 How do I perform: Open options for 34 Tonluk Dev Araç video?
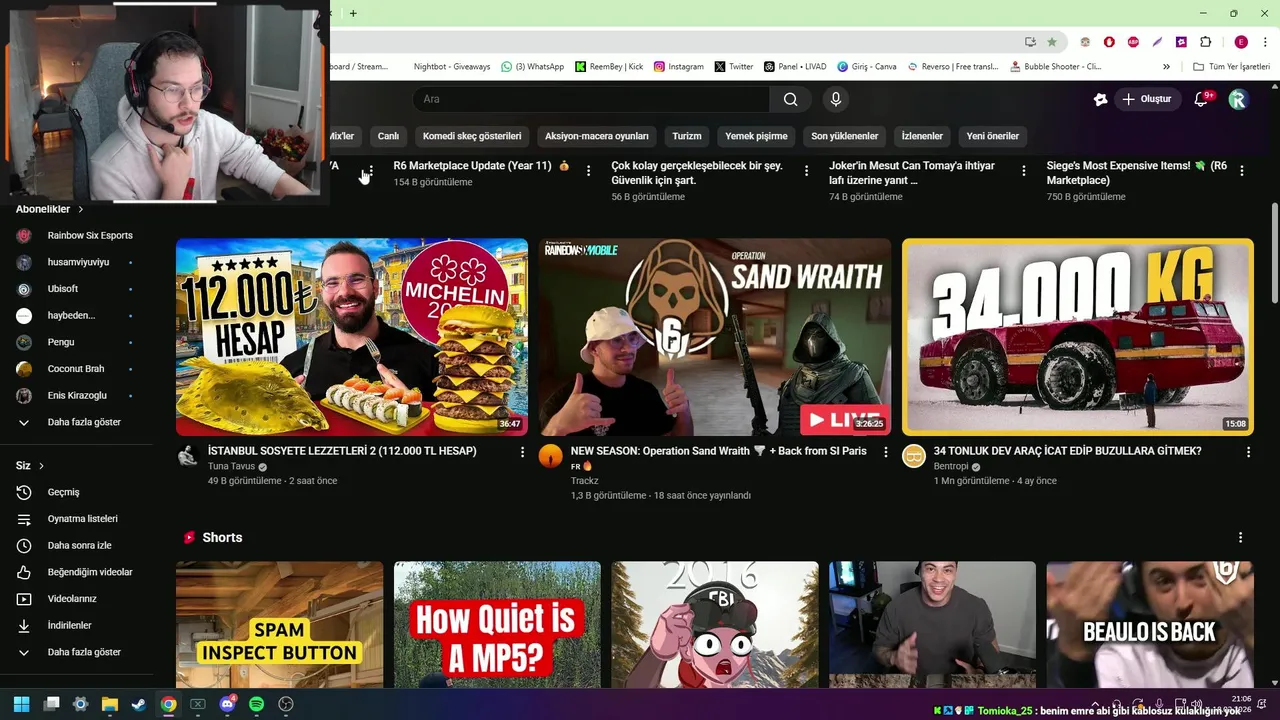pos(1248,452)
